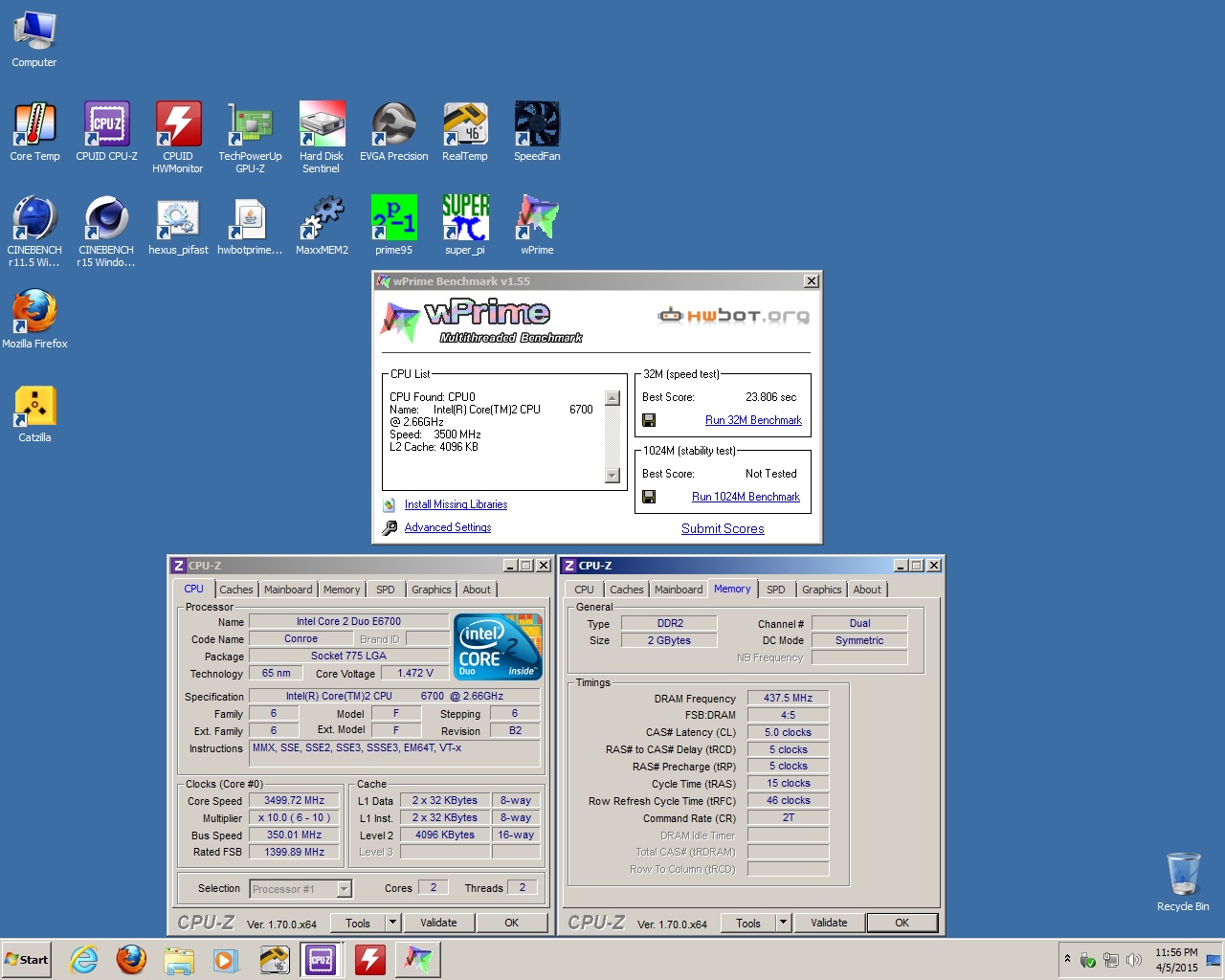Open Memory tab in left CPU-Z
This screenshot has width=1225, height=980.
coord(342,590)
